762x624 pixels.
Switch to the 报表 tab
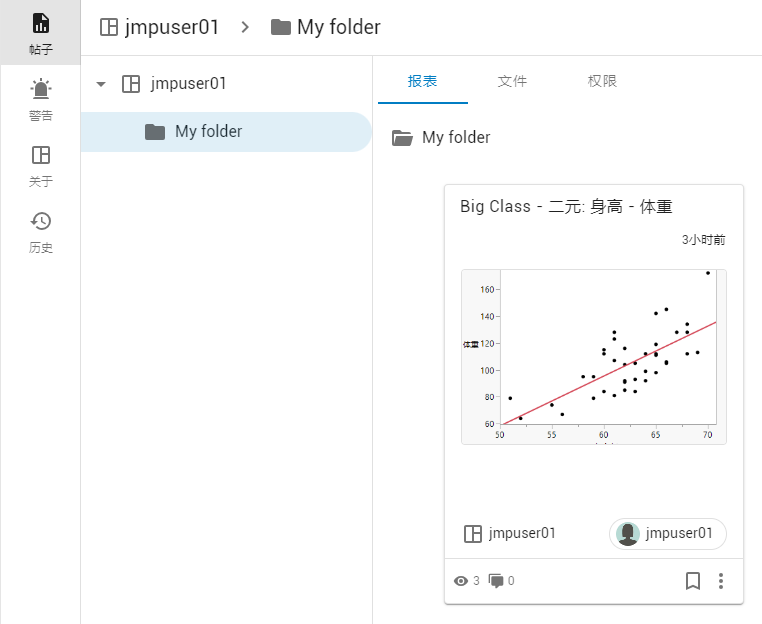tap(423, 81)
